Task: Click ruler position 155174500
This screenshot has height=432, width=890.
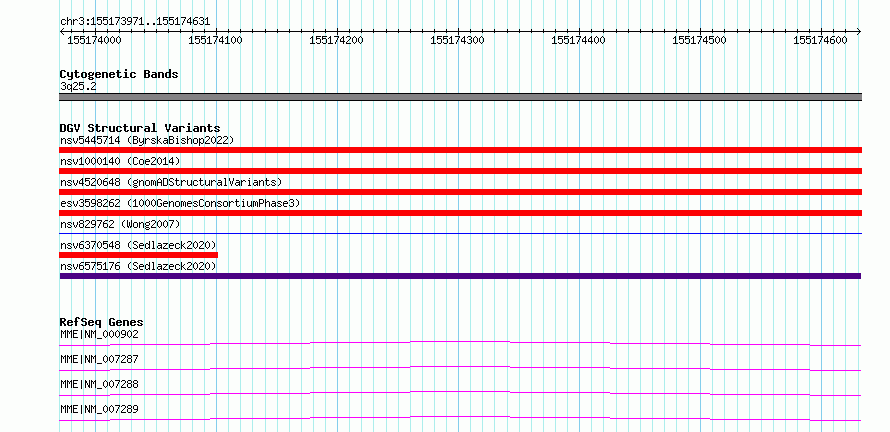Action: [699, 40]
